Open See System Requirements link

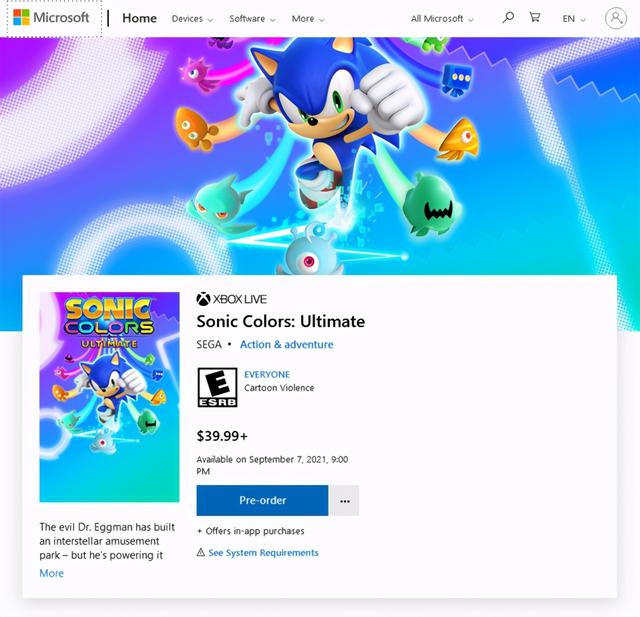263,553
